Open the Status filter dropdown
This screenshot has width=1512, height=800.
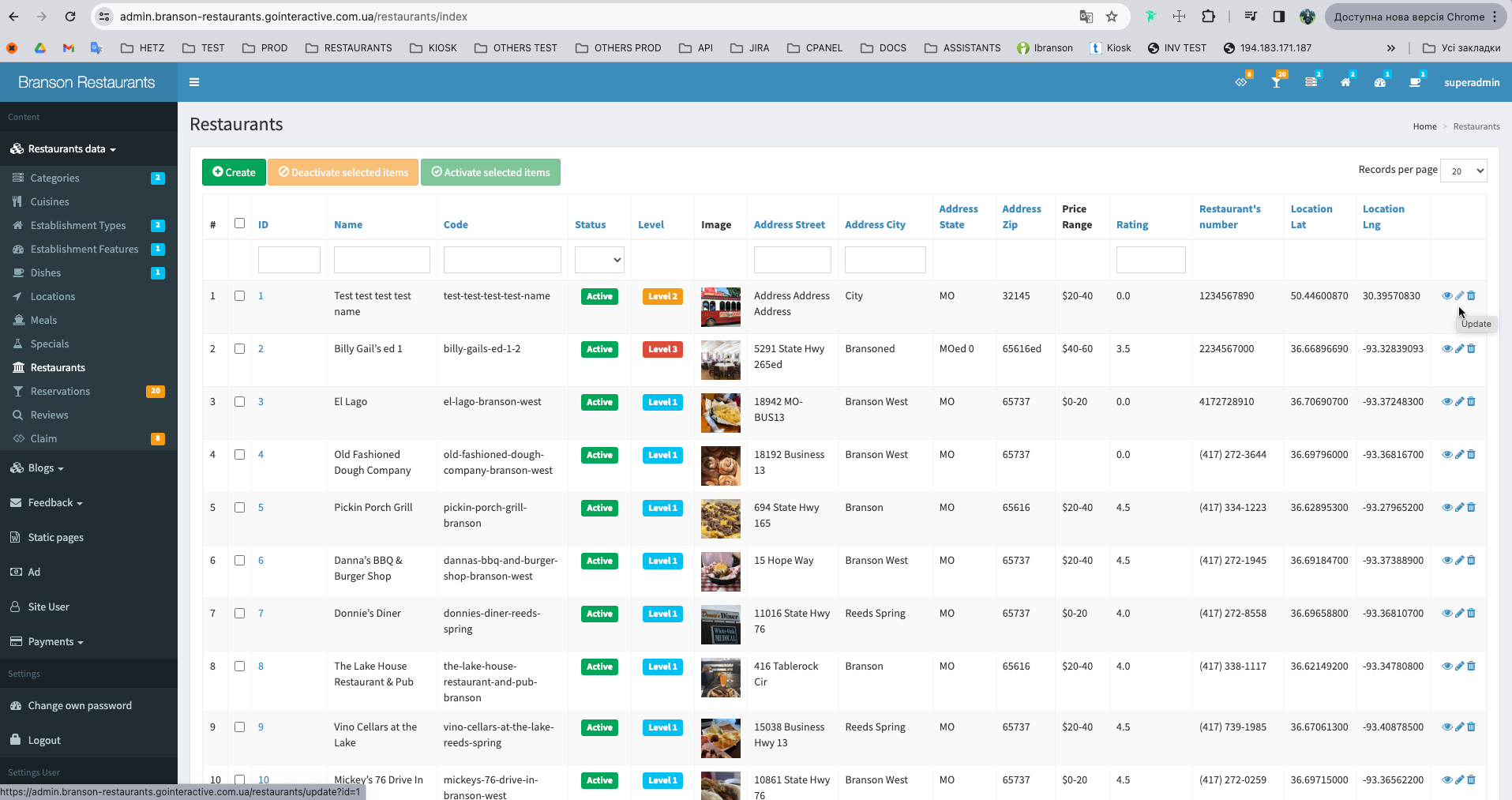(x=599, y=260)
